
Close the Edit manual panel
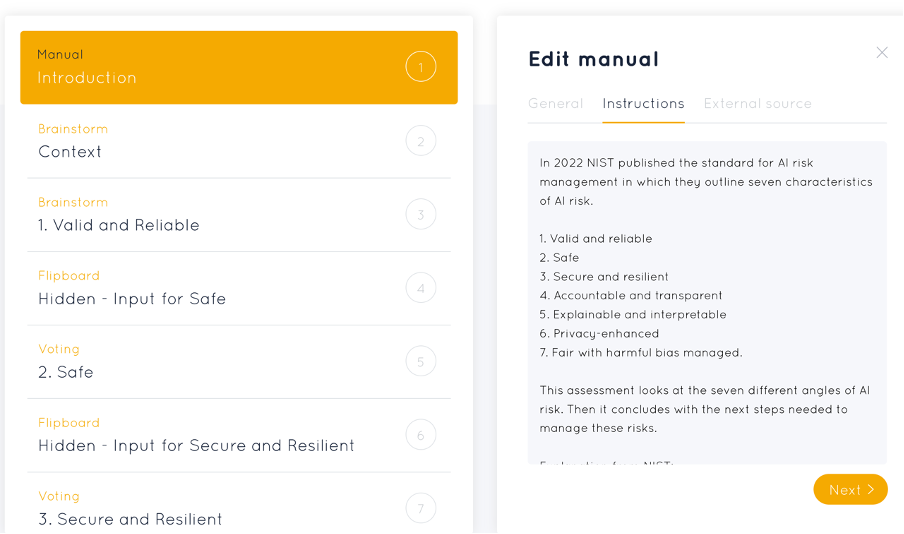(882, 53)
